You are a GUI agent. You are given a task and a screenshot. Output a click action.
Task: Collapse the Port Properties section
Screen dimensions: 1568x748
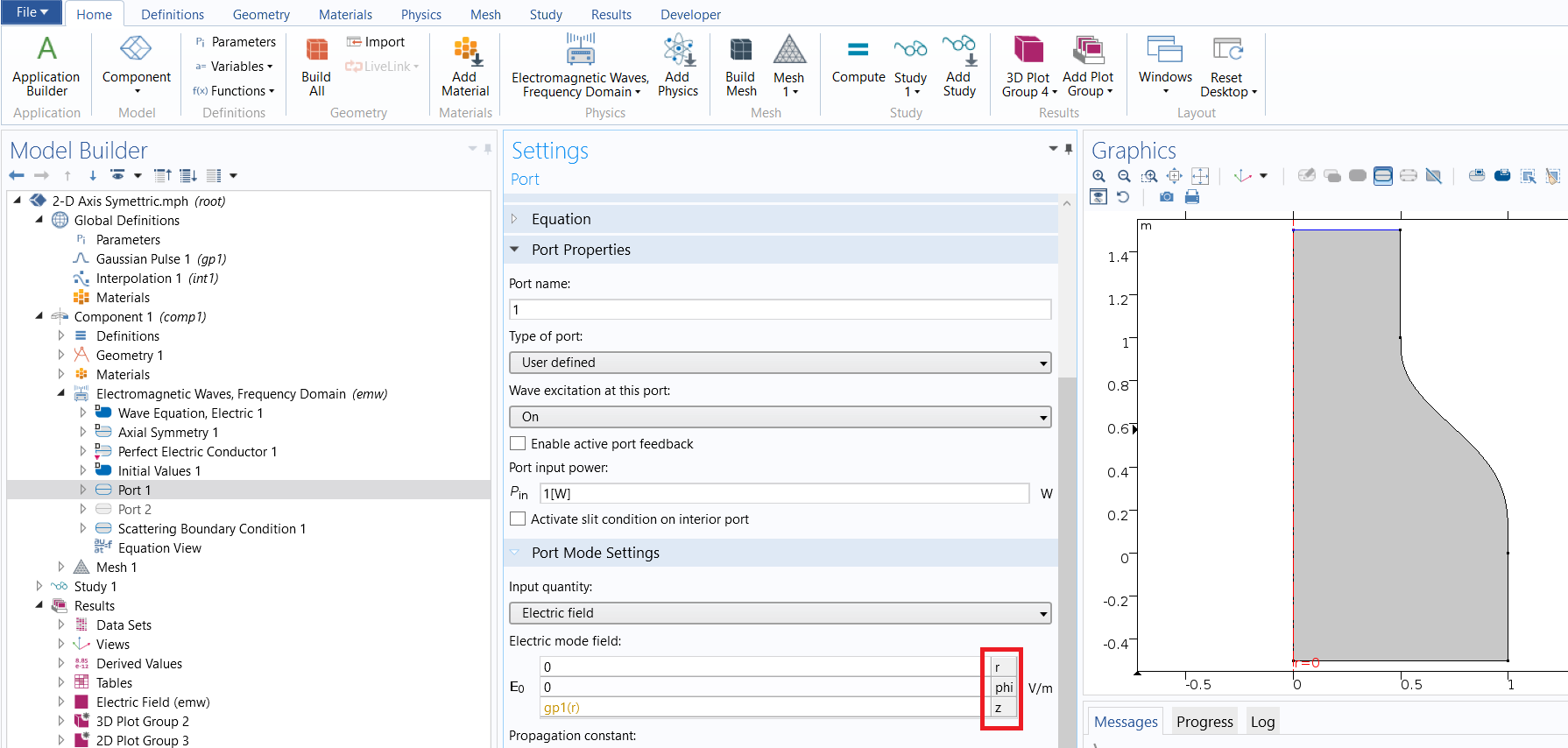point(580,250)
